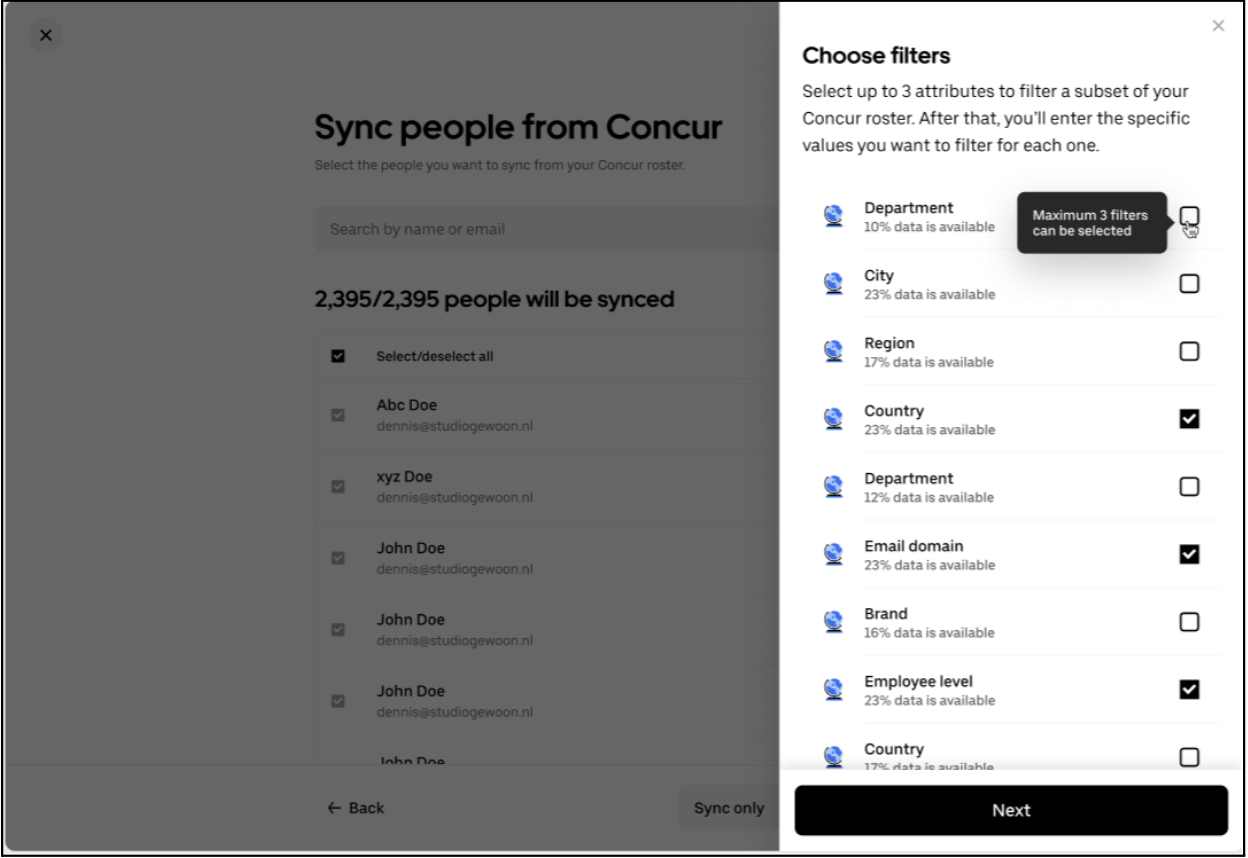Enable the City filter checkbox
The height and width of the screenshot is (858, 1248).
pos(1188,284)
